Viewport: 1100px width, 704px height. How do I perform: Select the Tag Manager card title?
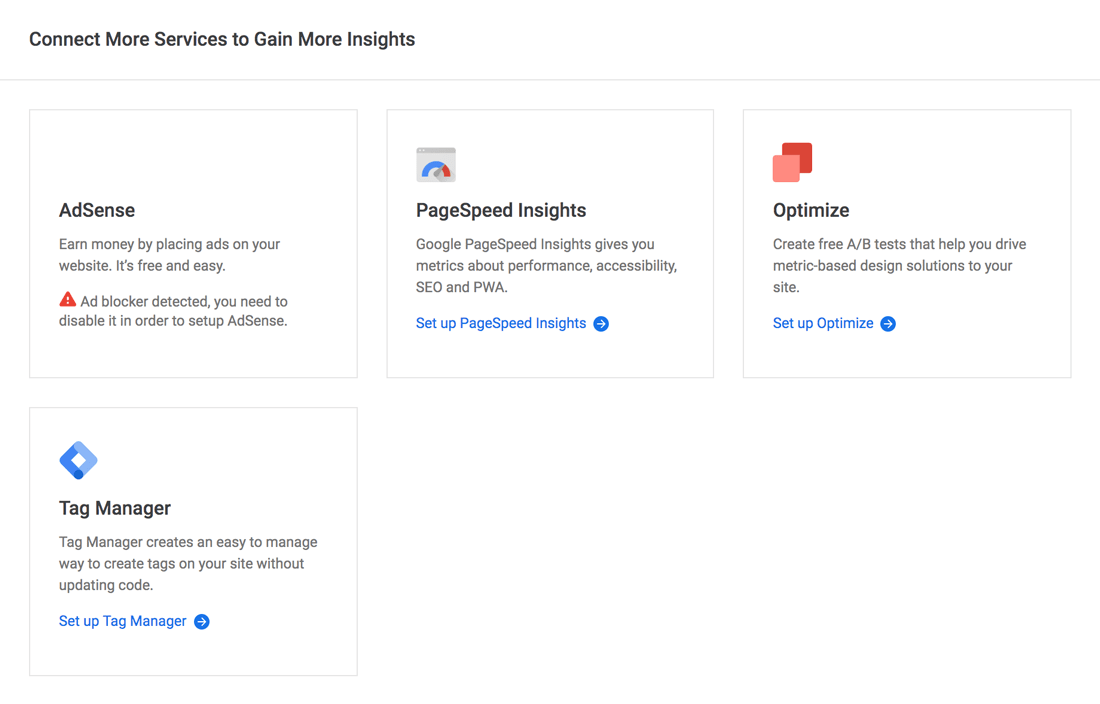pos(115,508)
